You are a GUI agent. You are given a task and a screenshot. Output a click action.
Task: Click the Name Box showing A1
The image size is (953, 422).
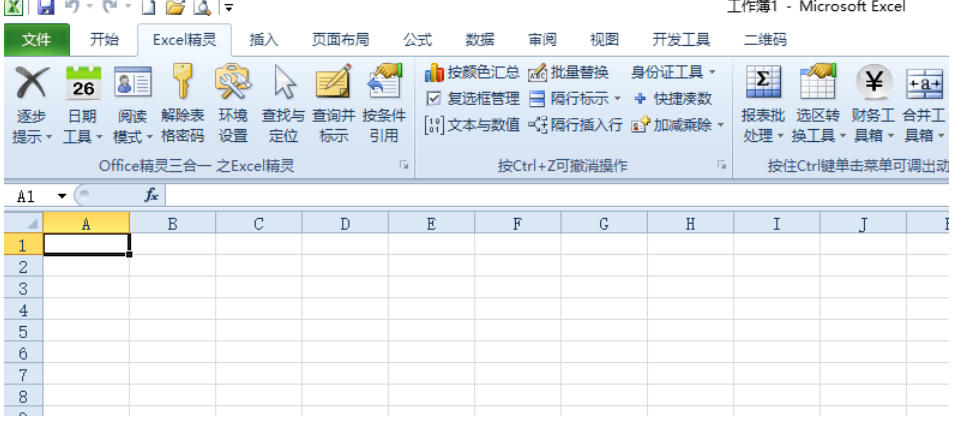point(30,196)
